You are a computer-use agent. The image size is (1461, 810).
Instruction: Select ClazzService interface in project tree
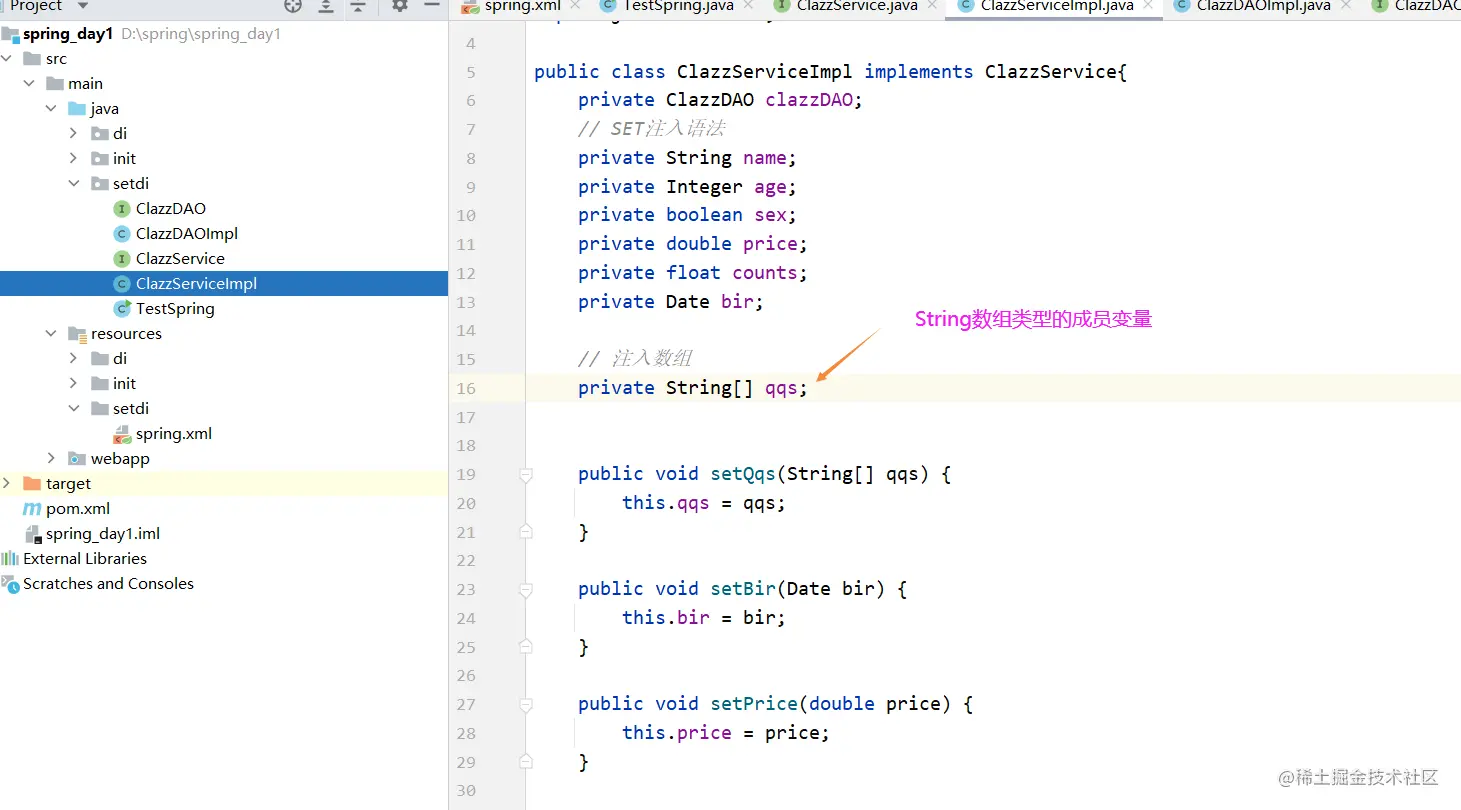tap(180, 259)
